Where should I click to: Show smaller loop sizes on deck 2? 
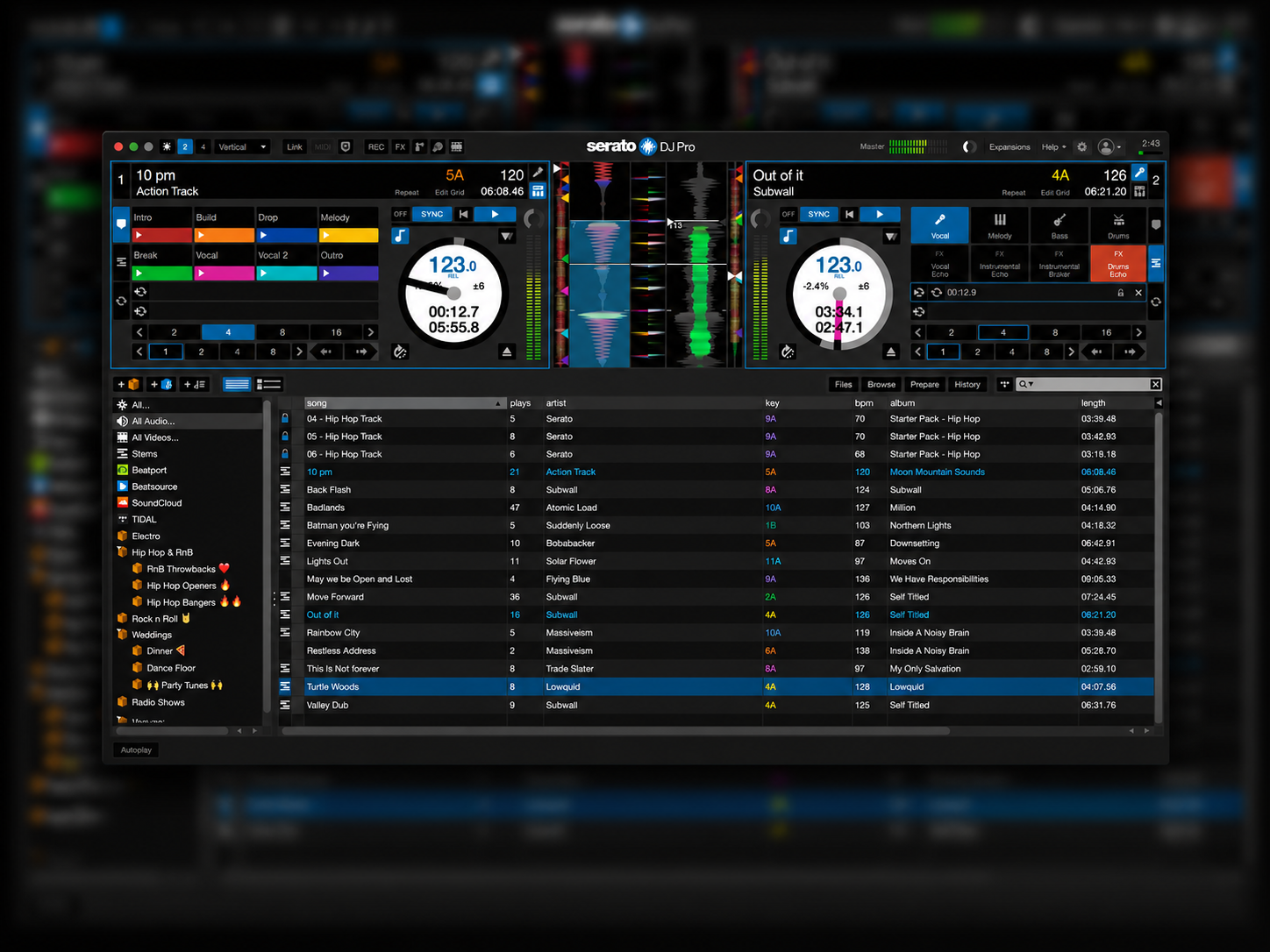(918, 332)
